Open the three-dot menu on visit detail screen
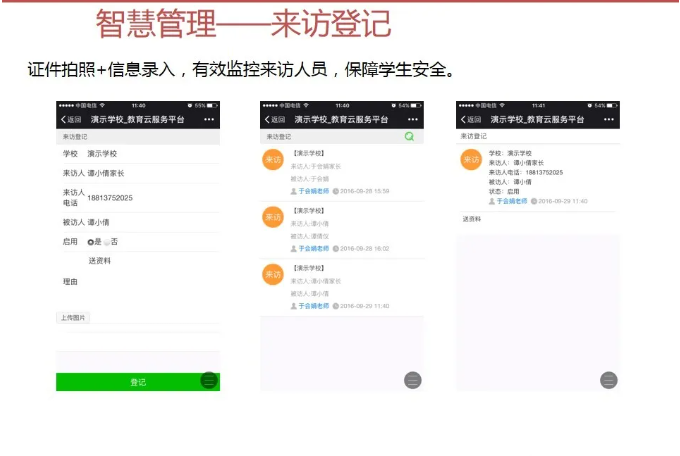This screenshot has height=456, width=680. pos(609,119)
